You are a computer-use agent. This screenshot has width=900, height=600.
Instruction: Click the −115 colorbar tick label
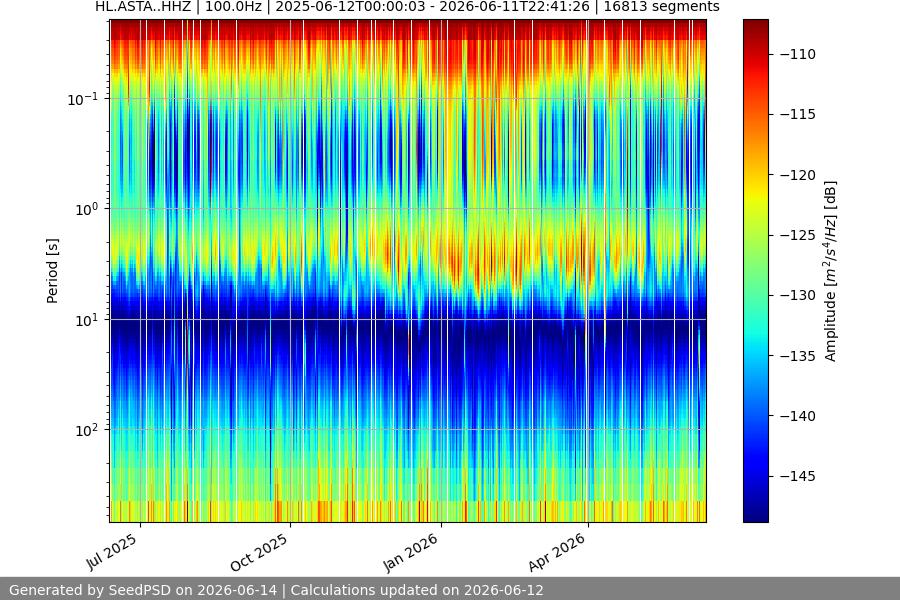[798, 114]
